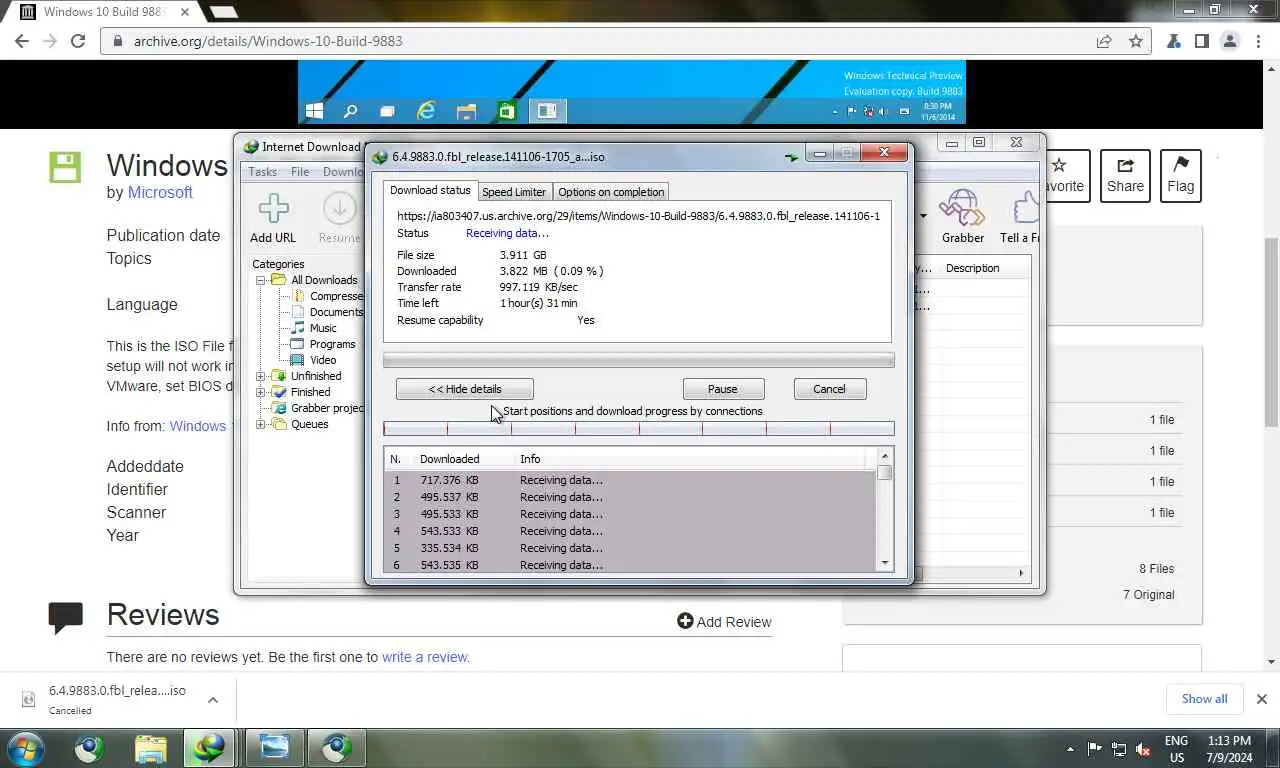Open the Chrome labs flask icon

(1173, 41)
